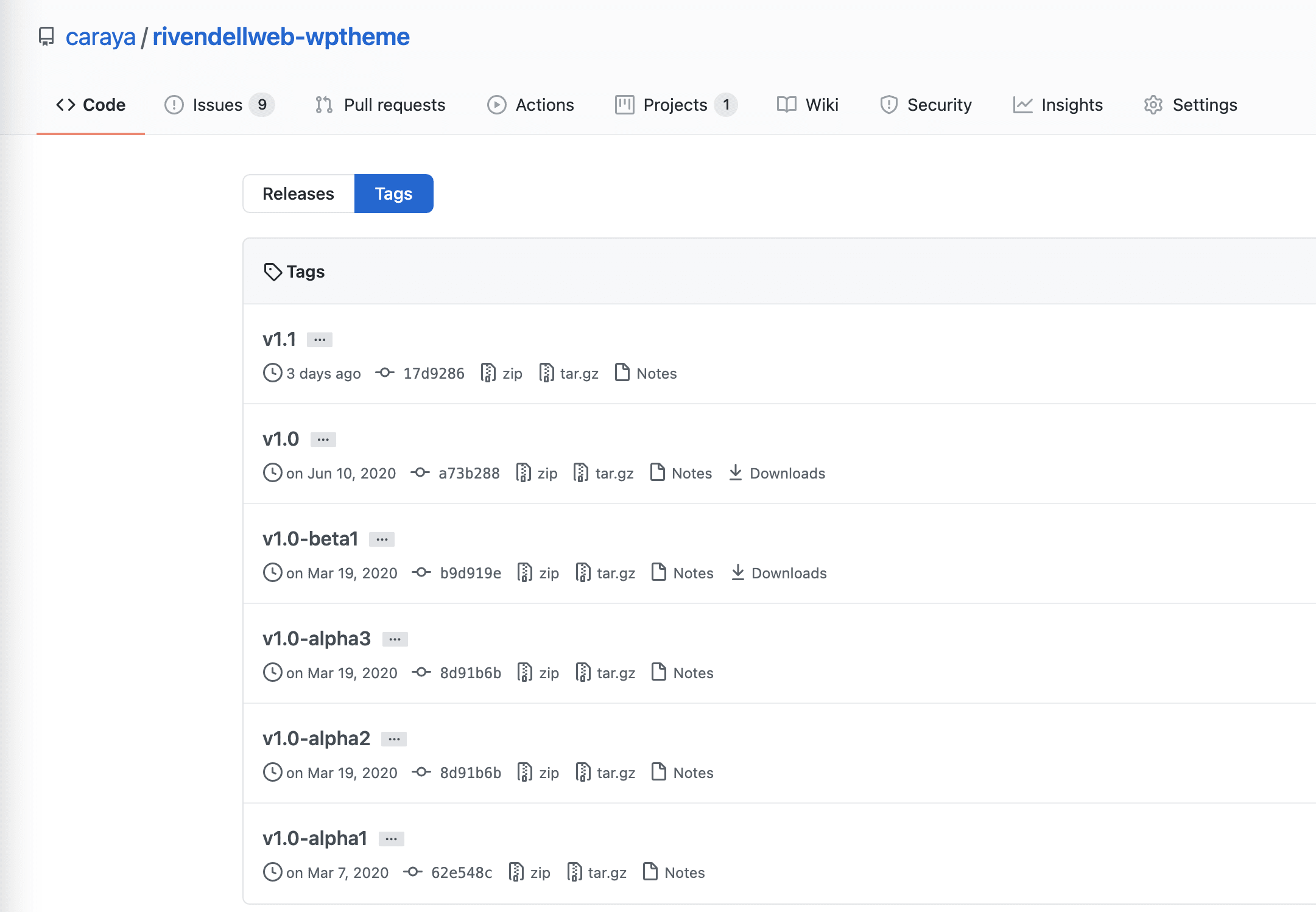The image size is (1316, 912).
Task: Download the v1.0-alpha1 tar.gz archive
Action: (597, 872)
